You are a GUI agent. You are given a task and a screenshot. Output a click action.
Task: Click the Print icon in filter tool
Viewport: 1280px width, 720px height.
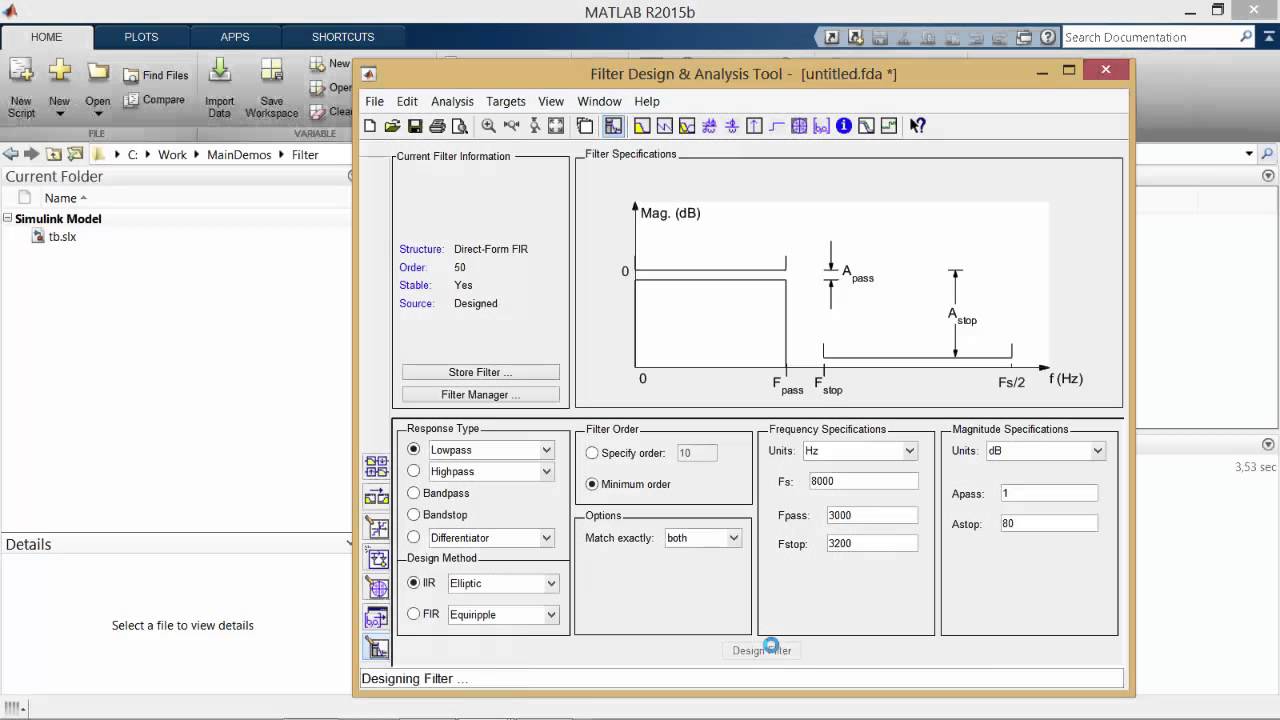437,126
